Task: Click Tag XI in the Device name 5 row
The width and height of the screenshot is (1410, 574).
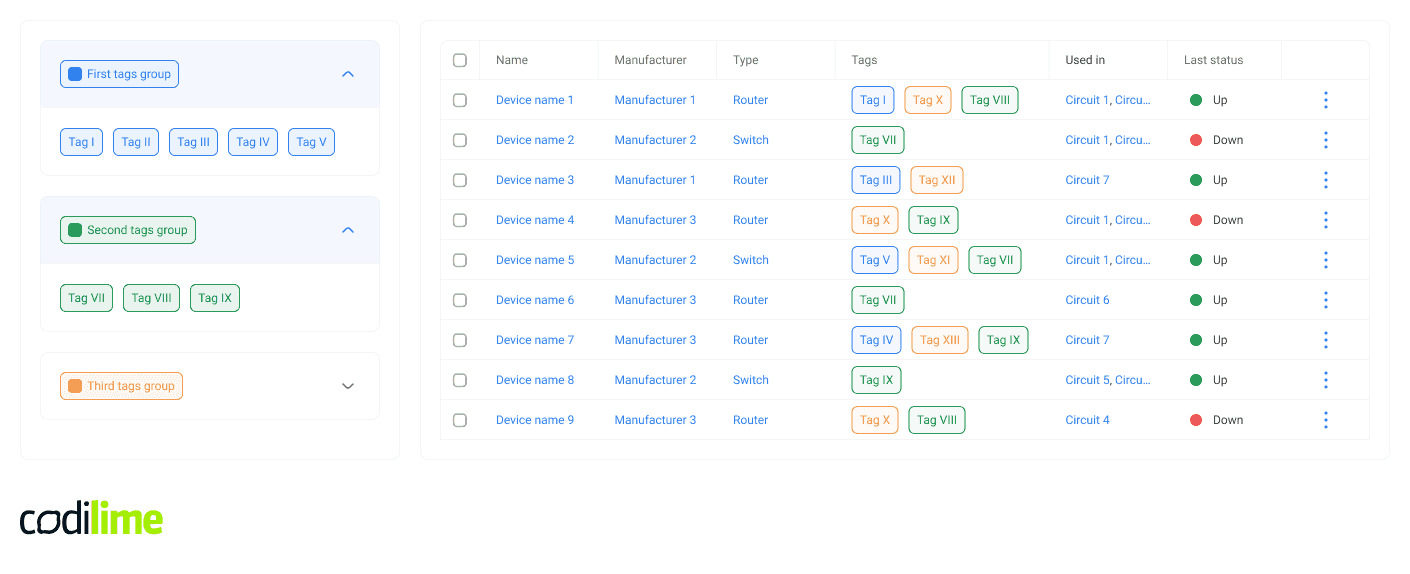Action: tap(934, 260)
